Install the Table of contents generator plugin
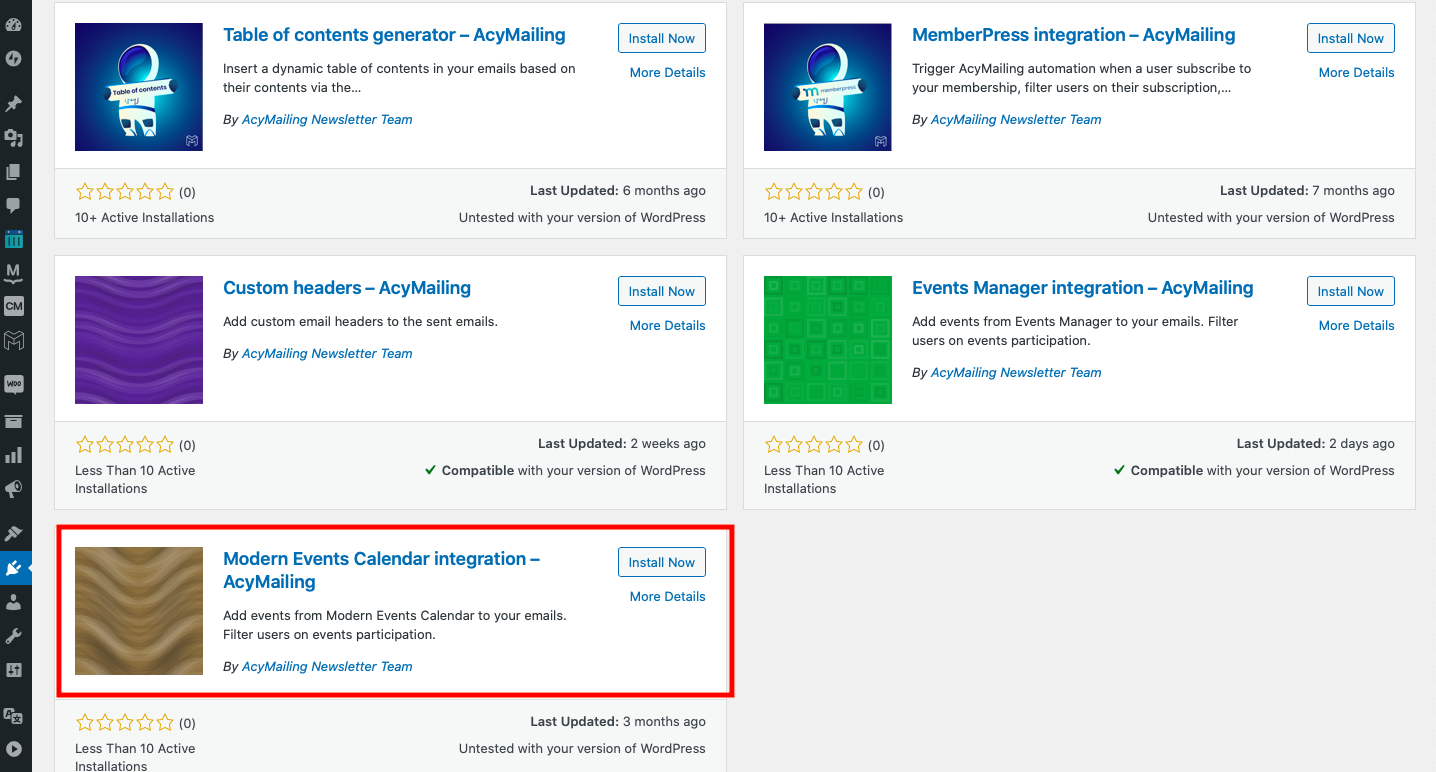1436x772 pixels. point(662,38)
